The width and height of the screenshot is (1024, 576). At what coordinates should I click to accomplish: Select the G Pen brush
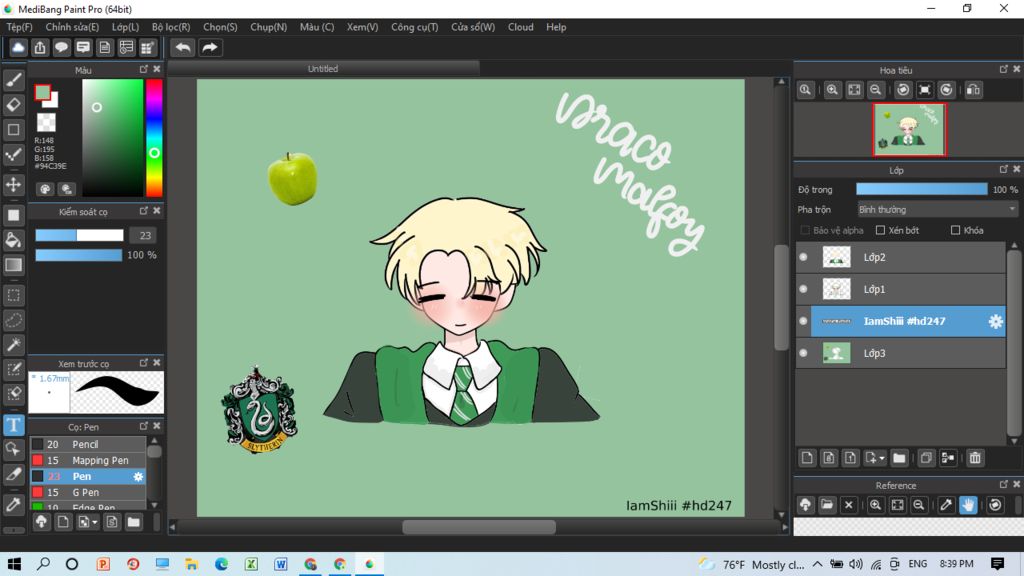(x=88, y=492)
